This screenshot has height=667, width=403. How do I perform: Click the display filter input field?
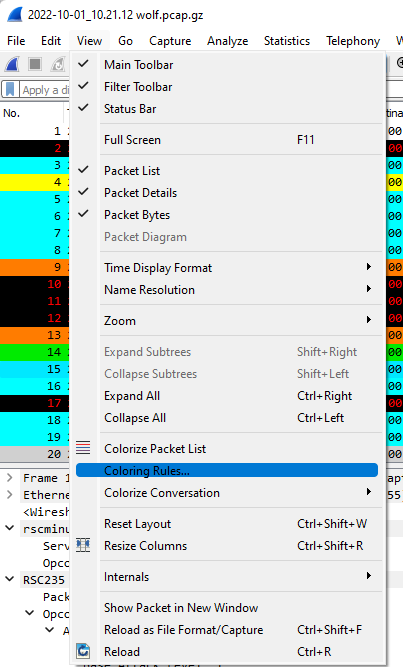(x=45, y=90)
